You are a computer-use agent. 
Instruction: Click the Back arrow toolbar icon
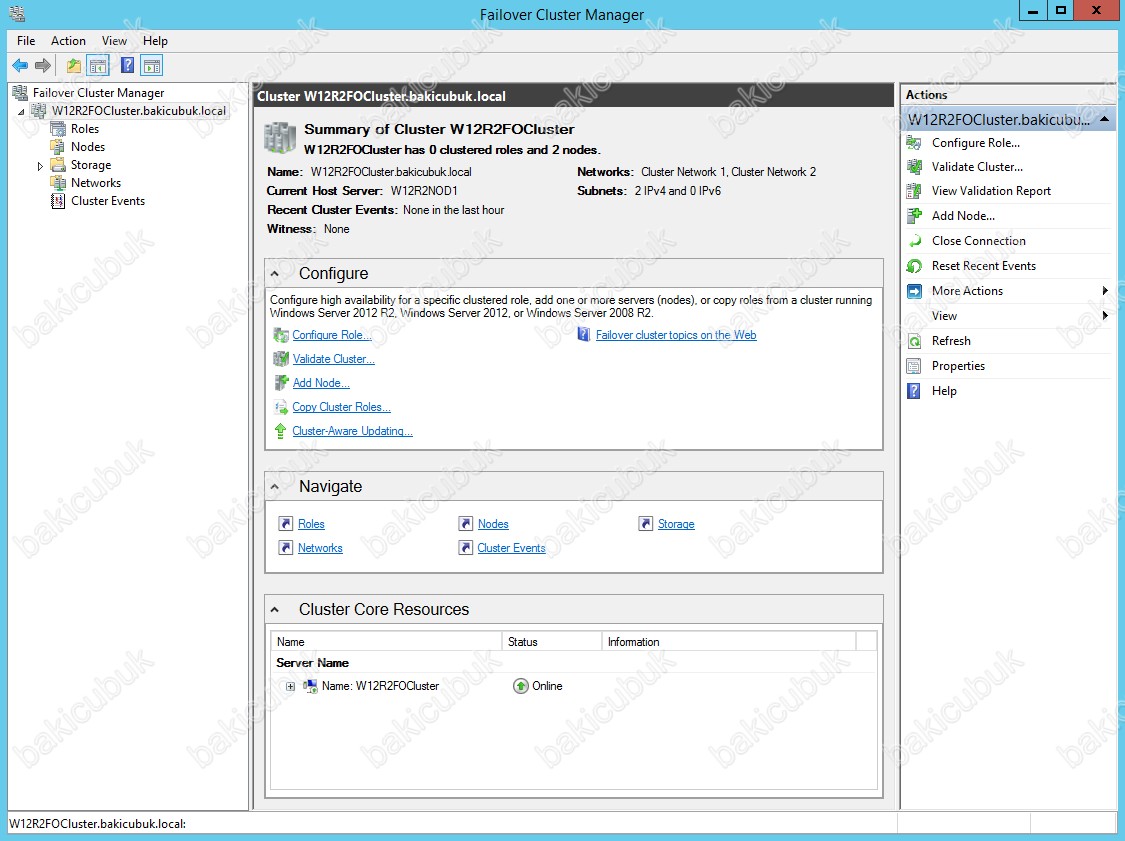[x=20, y=66]
